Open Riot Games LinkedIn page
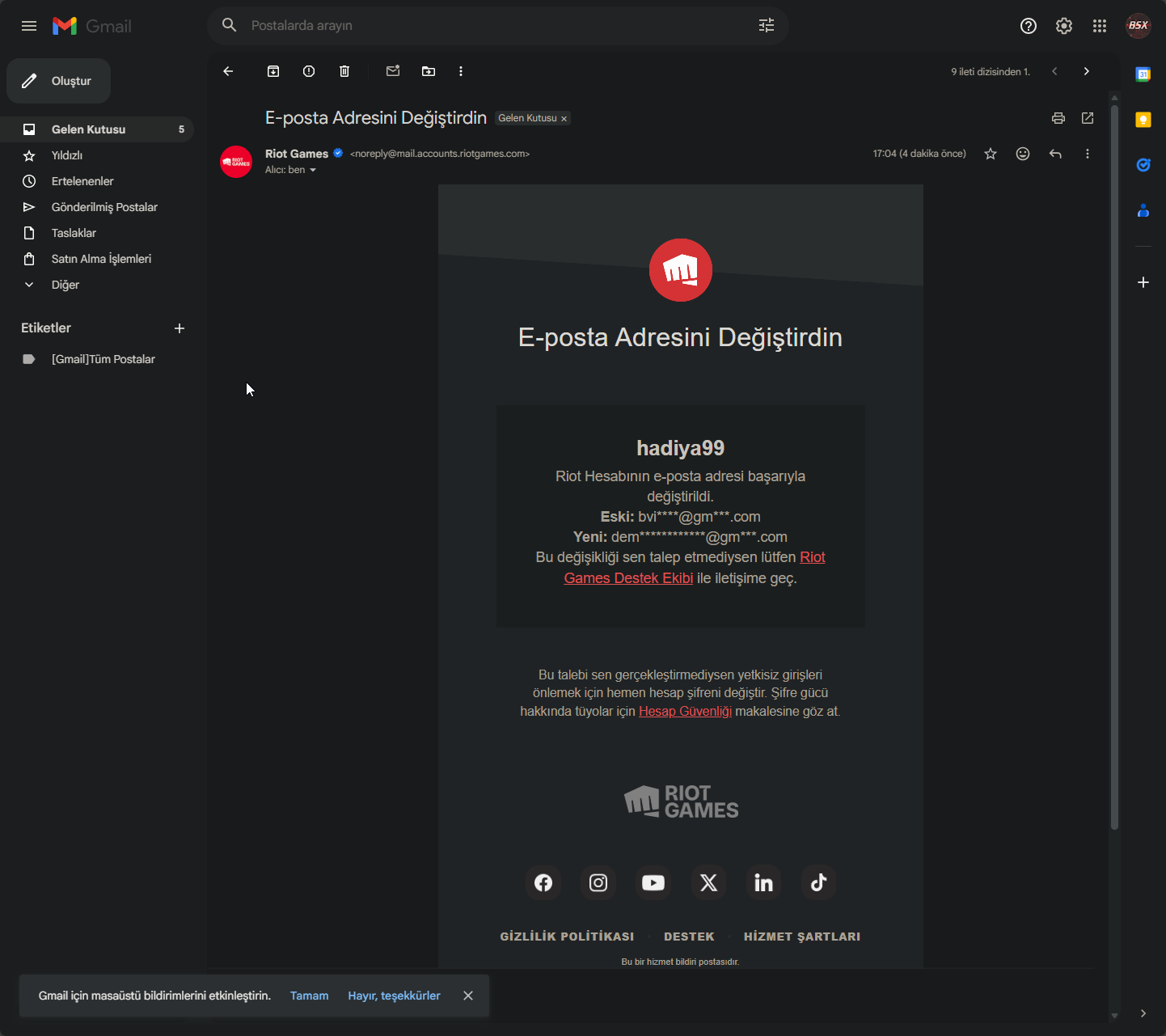The image size is (1166, 1036). pyautogui.click(x=763, y=882)
